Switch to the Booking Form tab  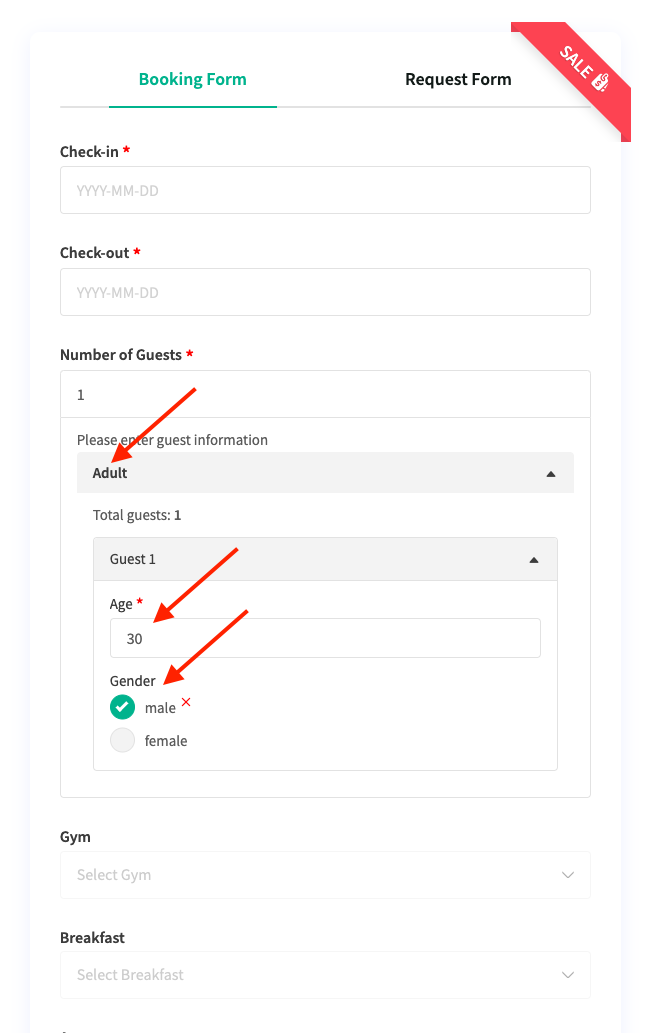192,79
